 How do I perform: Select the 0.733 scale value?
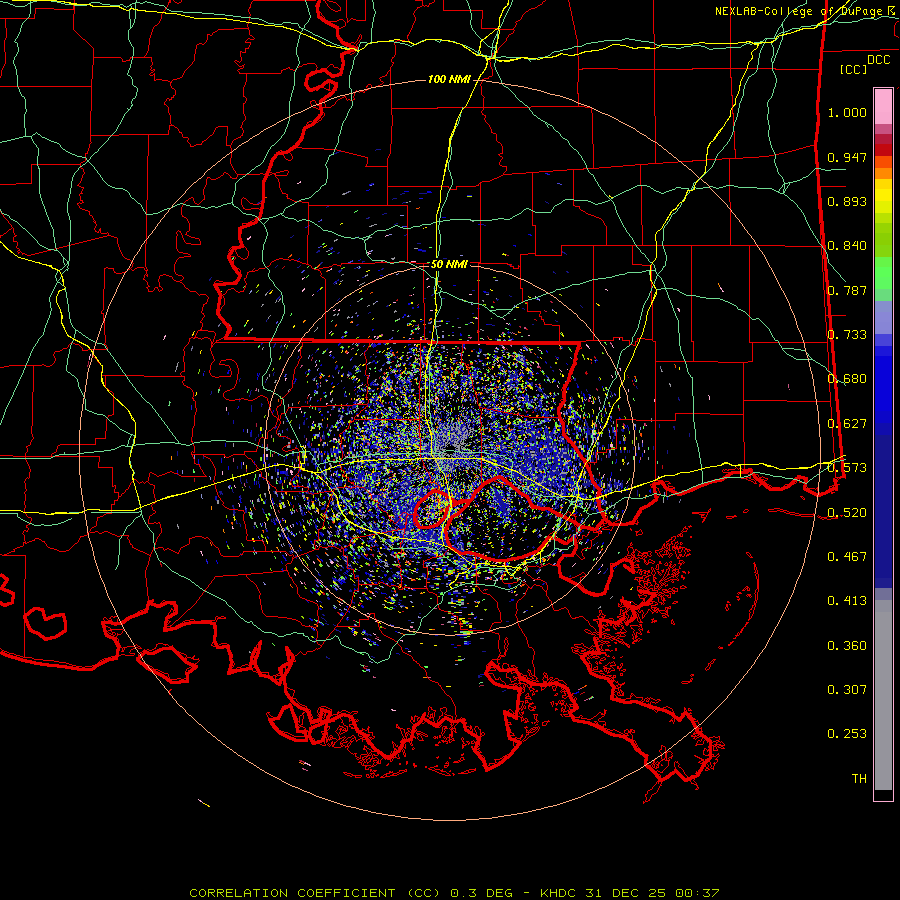pos(847,335)
